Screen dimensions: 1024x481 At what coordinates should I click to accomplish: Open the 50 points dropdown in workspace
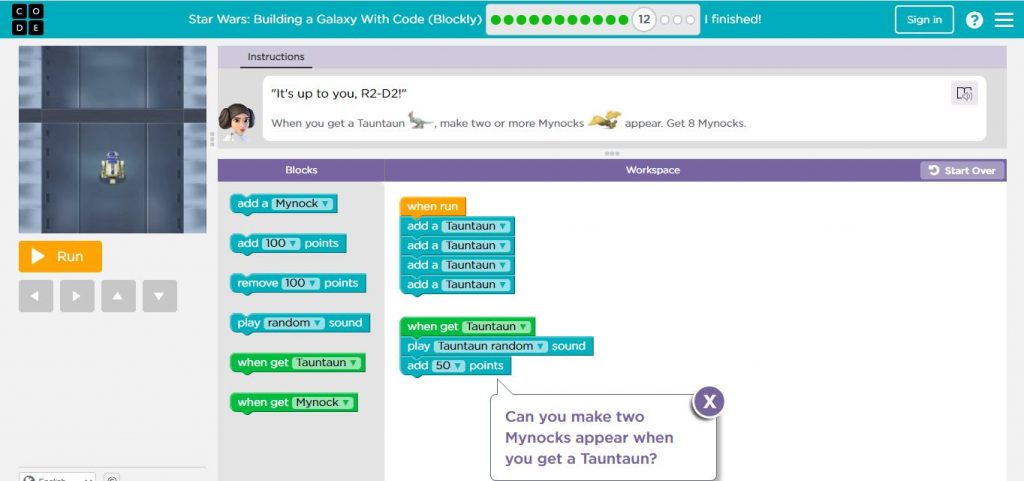pos(449,366)
